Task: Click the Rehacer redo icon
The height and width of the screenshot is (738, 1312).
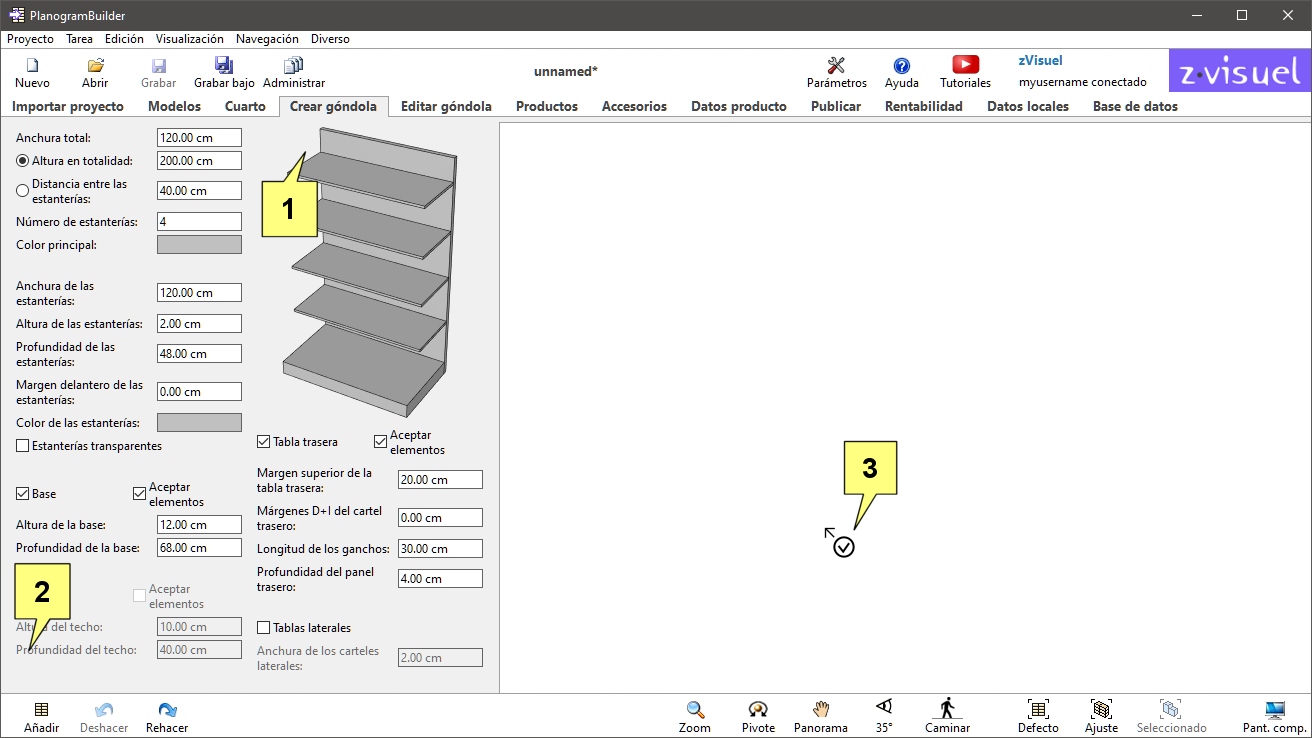Action: 167,710
